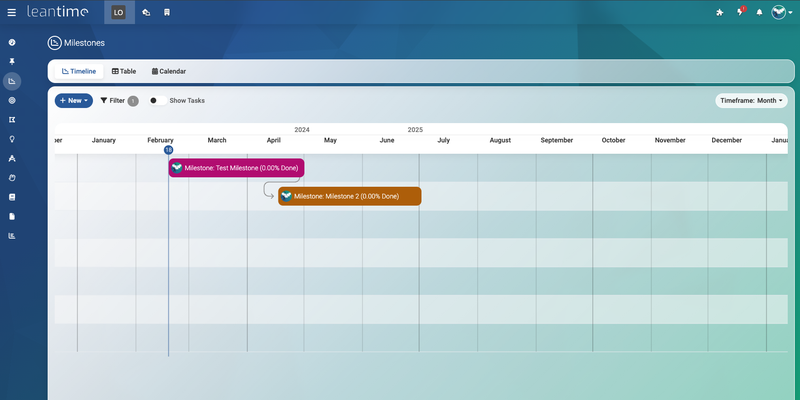Open the wiki book sidebar icon

(12, 197)
